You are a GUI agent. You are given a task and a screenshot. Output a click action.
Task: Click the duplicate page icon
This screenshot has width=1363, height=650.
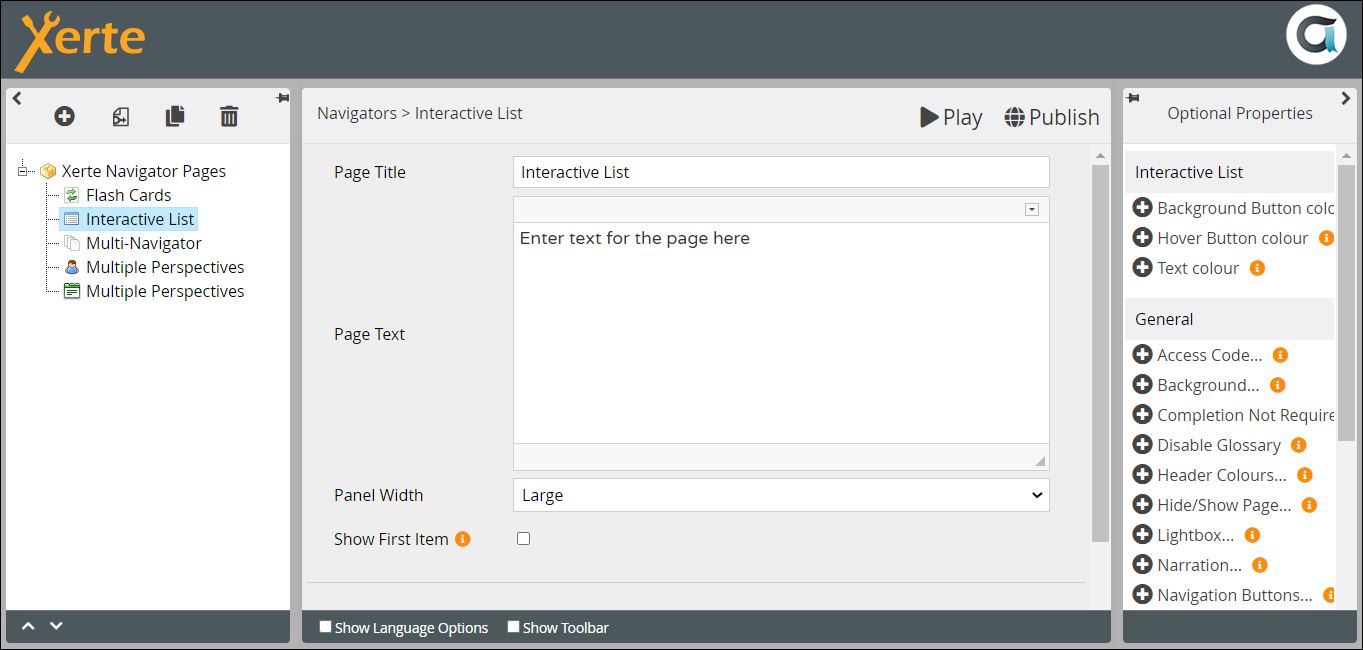[175, 117]
